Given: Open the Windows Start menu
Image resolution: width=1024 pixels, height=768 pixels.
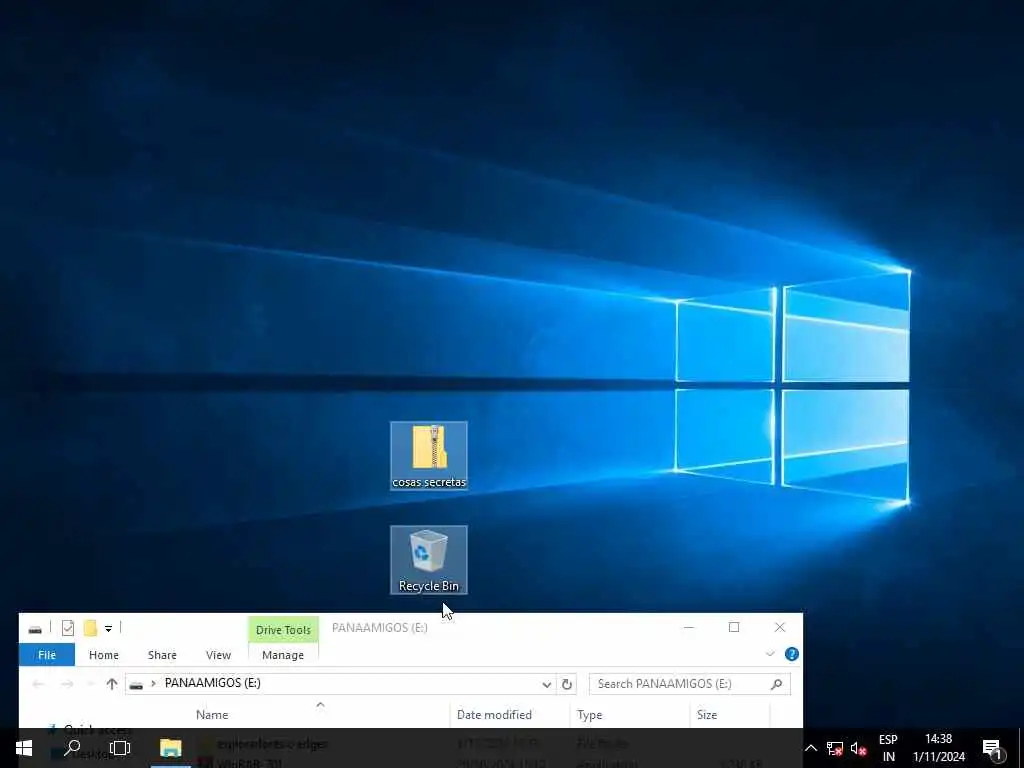Looking at the screenshot, I should pyautogui.click(x=24, y=748).
